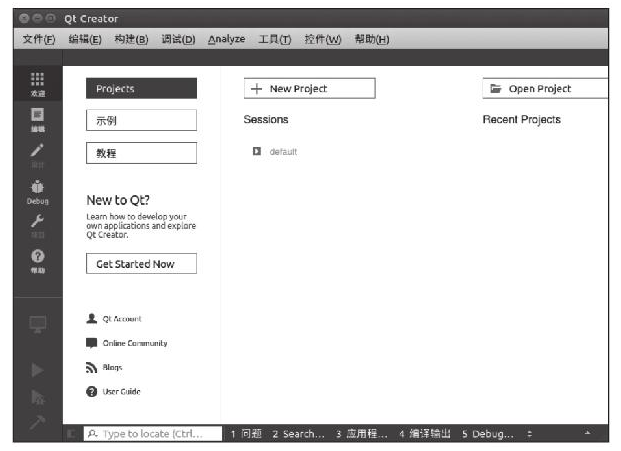Click the Qt Account person icon
621x451 pixels.
[x=91, y=319]
